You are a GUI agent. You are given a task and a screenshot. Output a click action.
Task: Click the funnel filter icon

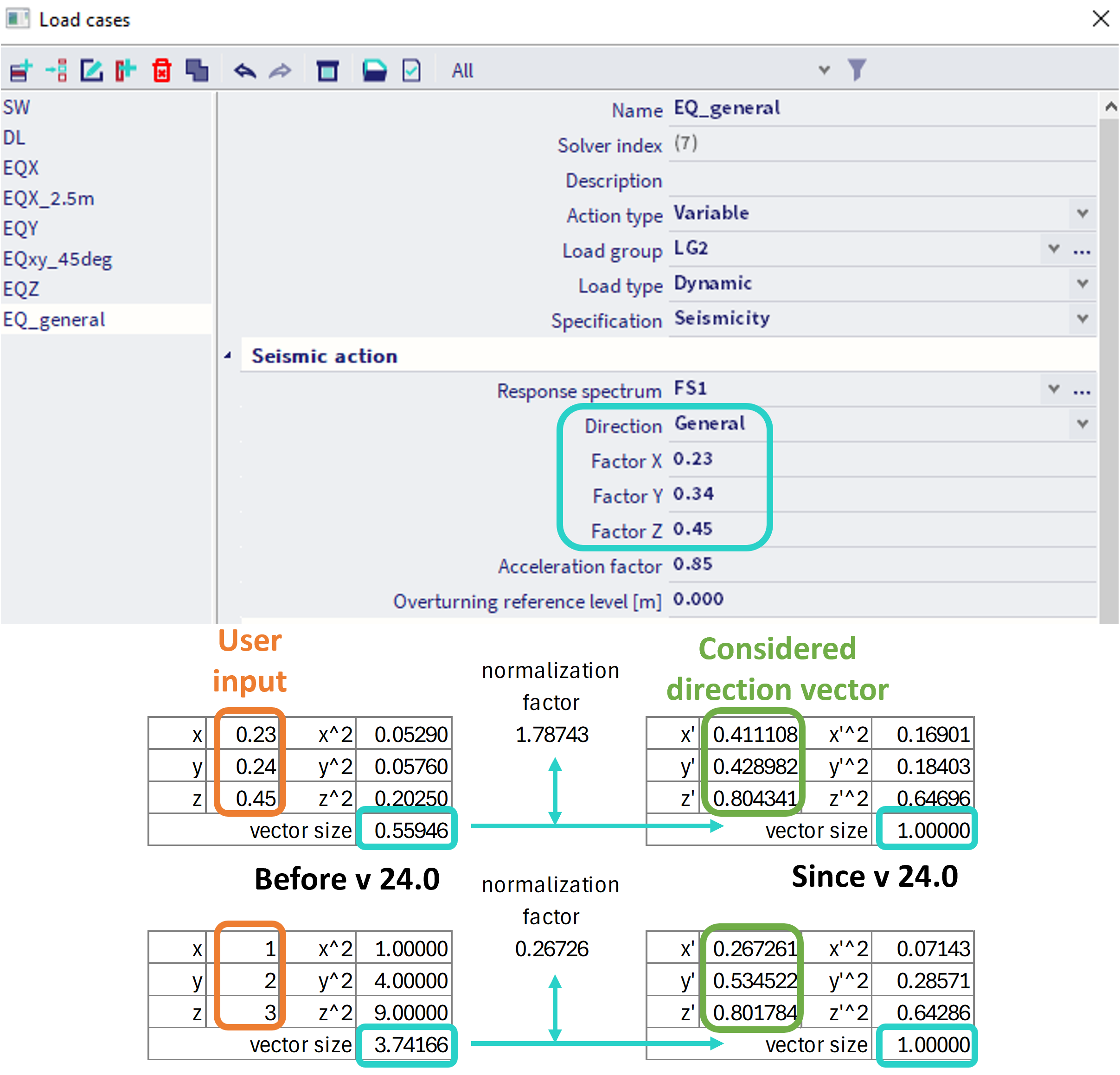coord(857,70)
